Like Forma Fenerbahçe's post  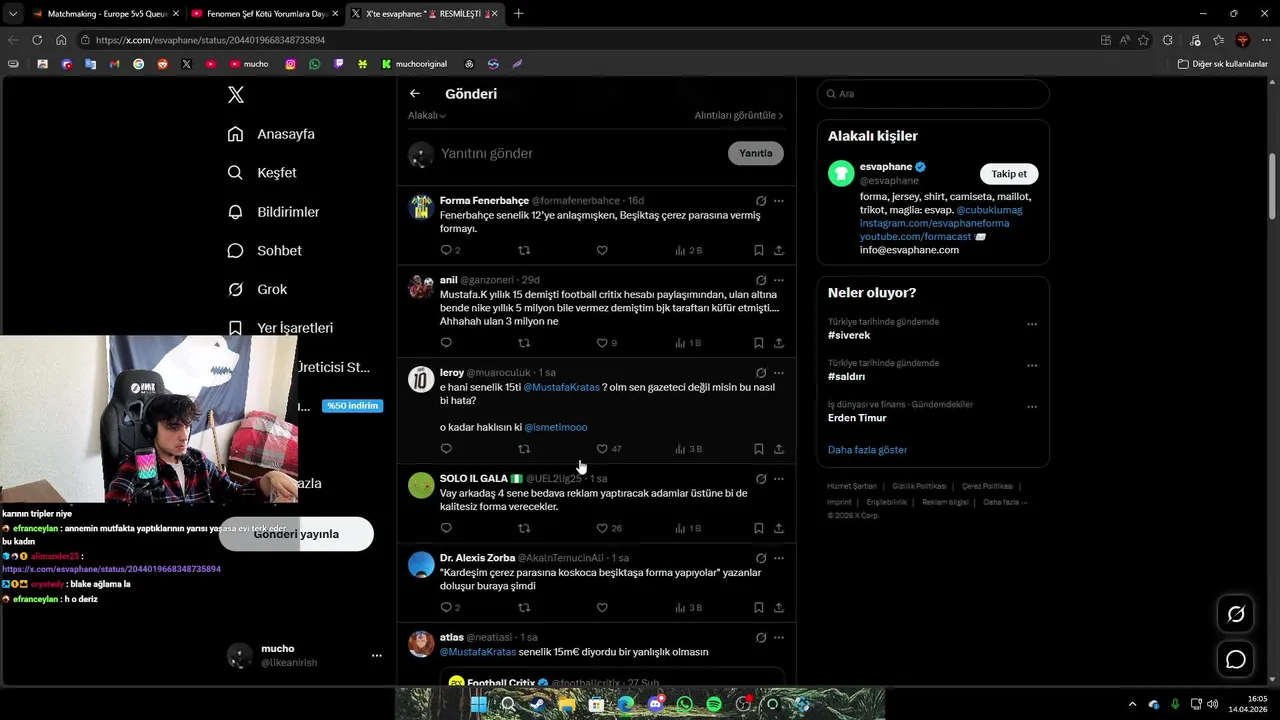602,251
